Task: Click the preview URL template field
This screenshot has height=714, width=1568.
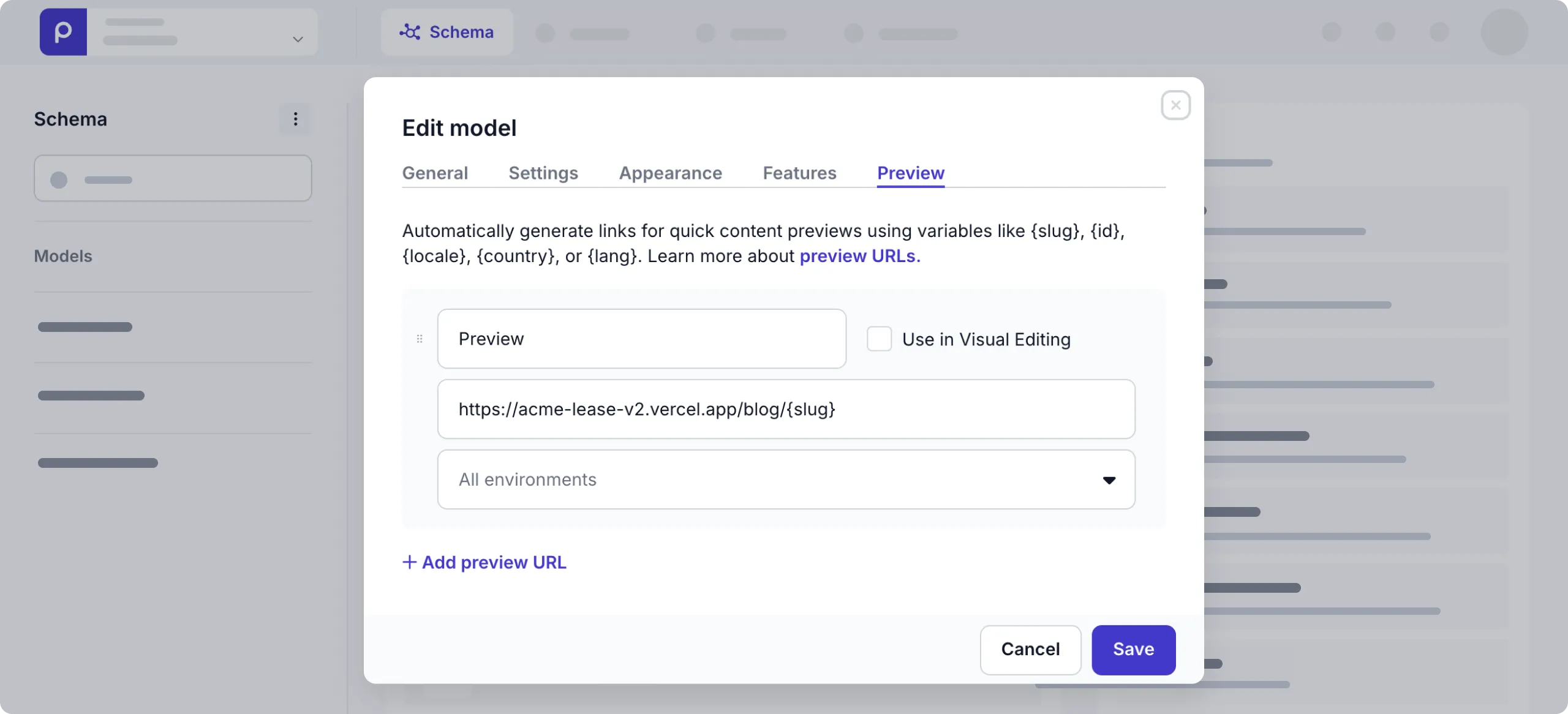Action: pyautogui.click(x=786, y=409)
